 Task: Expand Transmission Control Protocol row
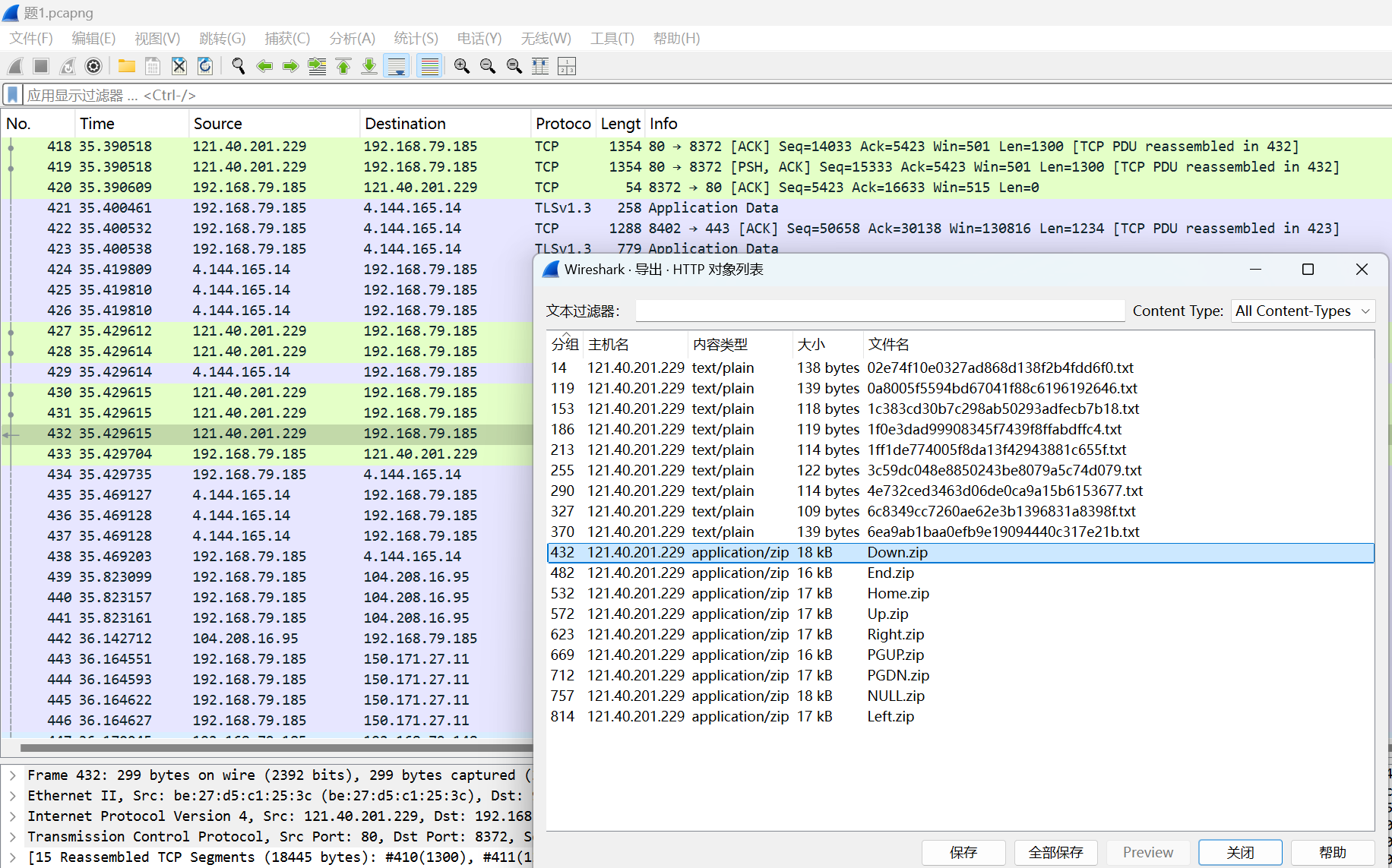pos(12,836)
